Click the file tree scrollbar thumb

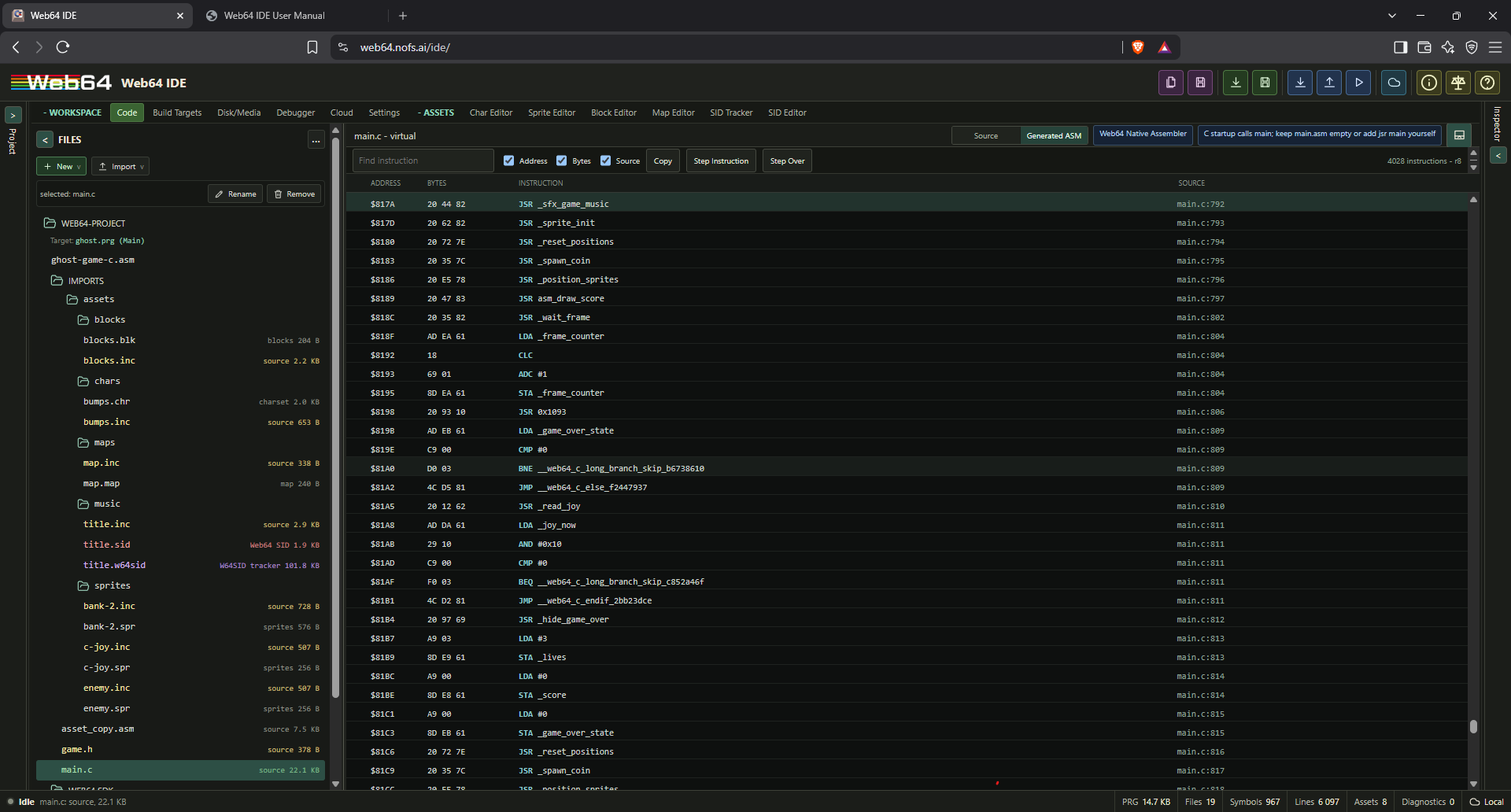[335, 417]
